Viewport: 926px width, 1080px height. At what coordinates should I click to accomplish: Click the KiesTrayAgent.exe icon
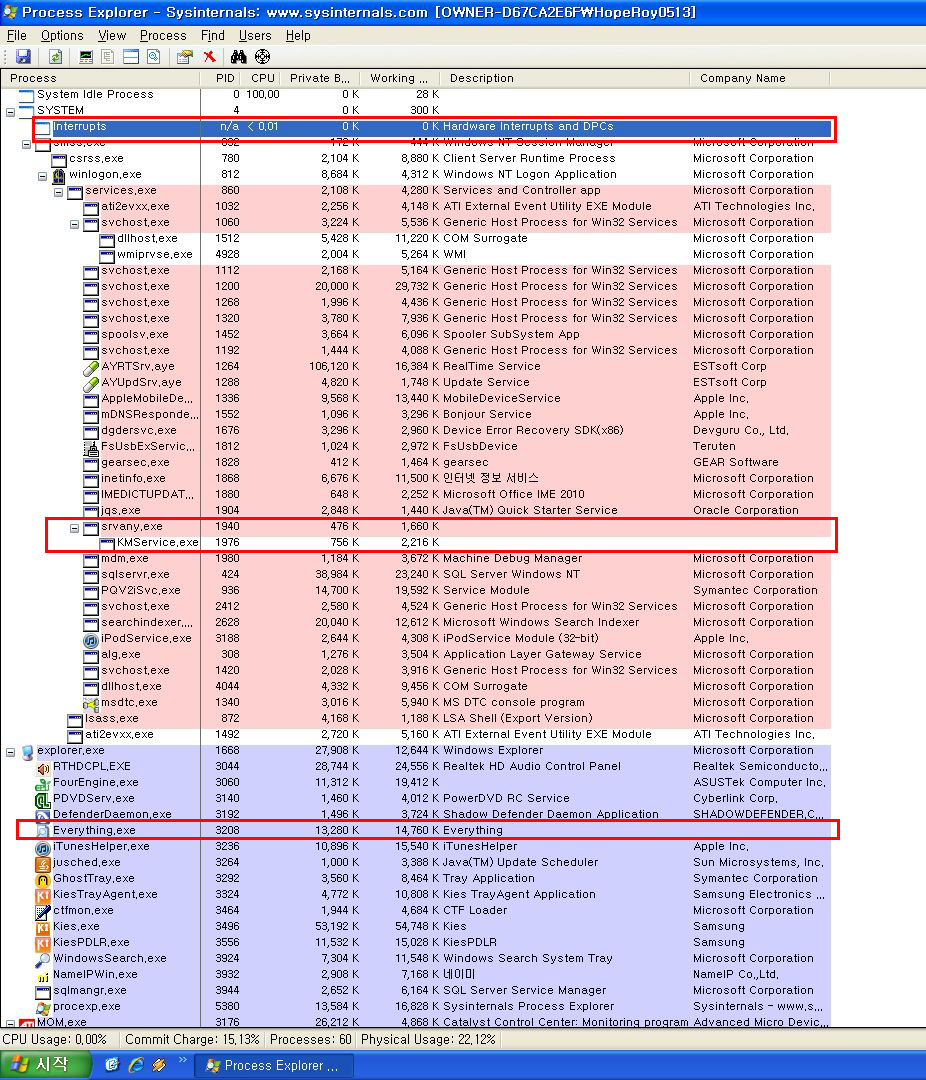coord(43,895)
